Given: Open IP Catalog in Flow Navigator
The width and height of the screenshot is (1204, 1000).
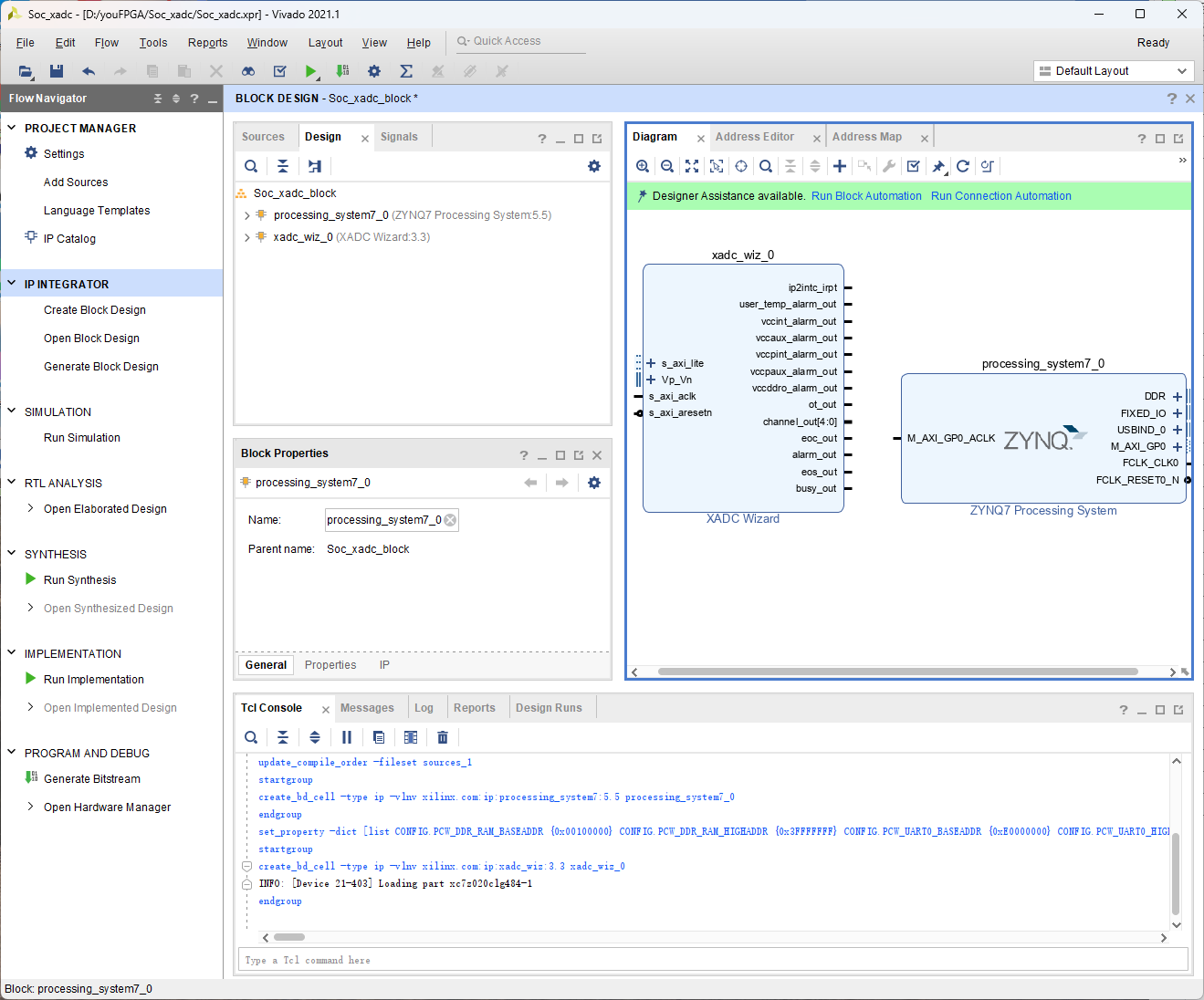Looking at the screenshot, I should point(69,239).
